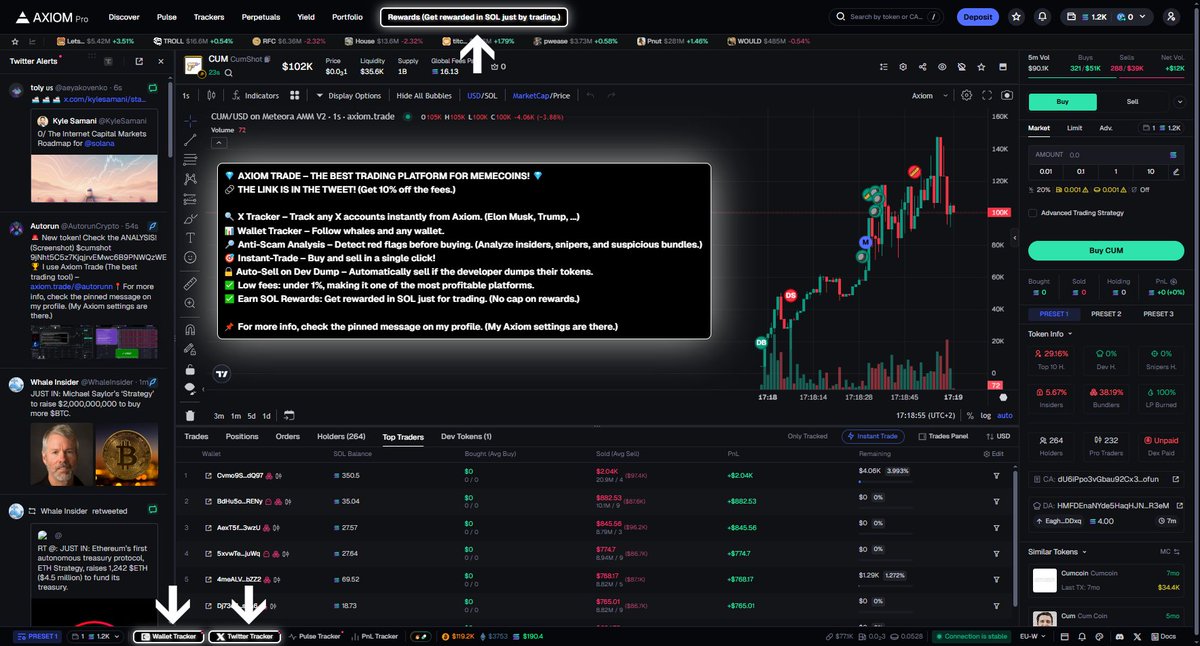1200x646 pixels.
Task: Share the CUM token
Action: click(x=921, y=67)
